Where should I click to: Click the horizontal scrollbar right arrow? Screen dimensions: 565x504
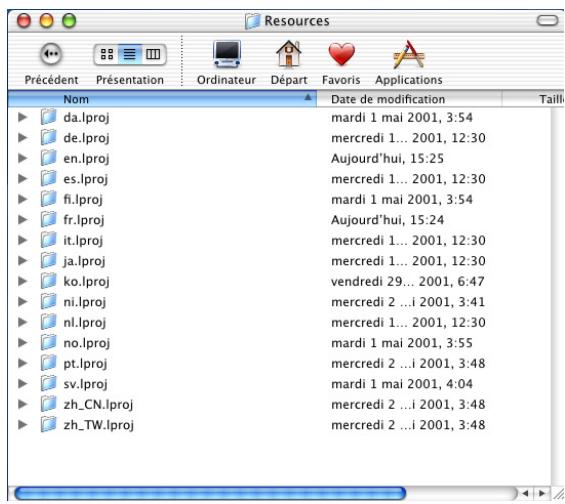tap(542, 493)
